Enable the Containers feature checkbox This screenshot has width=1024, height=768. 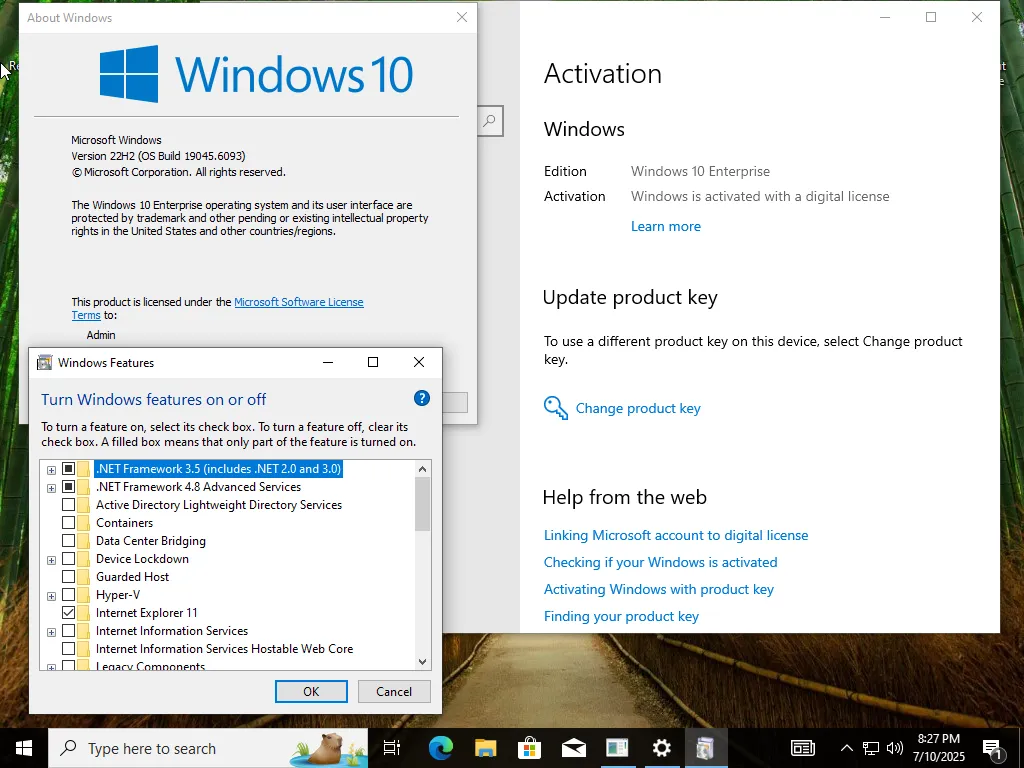coord(69,522)
